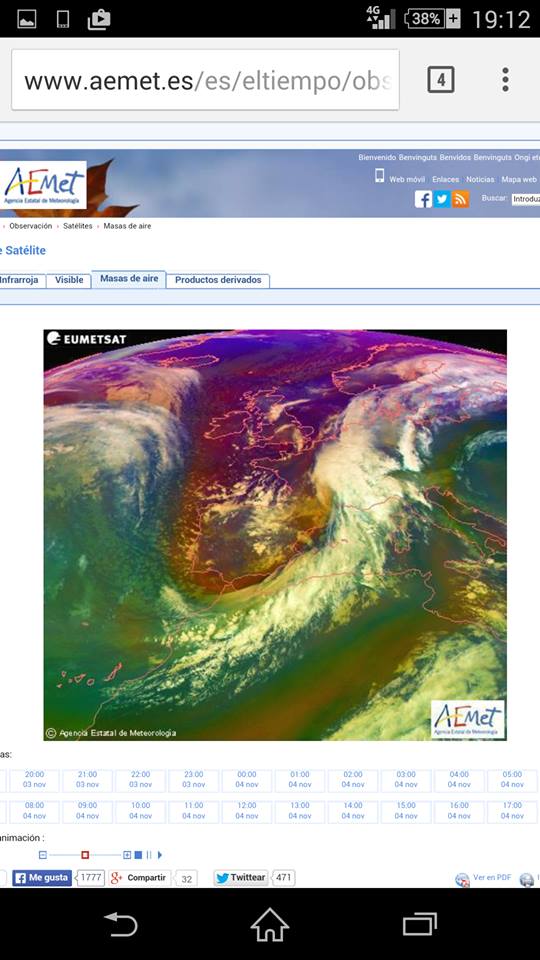The height and width of the screenshot is (960, 540).
Task: Tap the Android back arrow
Action: [x=121, y=924]
